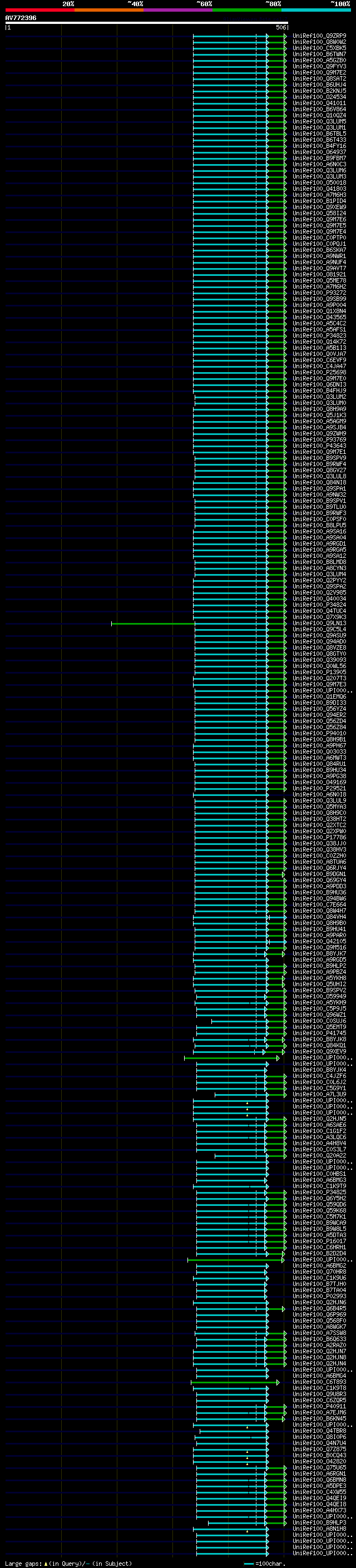Select the UniRef100_Q41803 label
Image resolution: width=356 pixels, height=1568 pixels.
tap(319, 189)
